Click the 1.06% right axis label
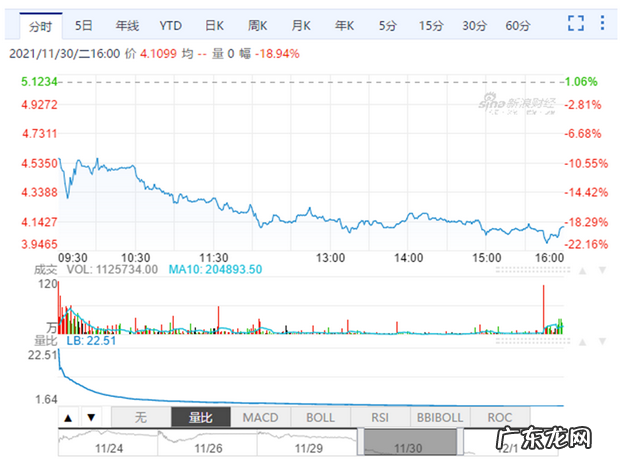Image resolution: width=630 pixels, height=467 pixels. pyautogui.click(x=581, y=82)
